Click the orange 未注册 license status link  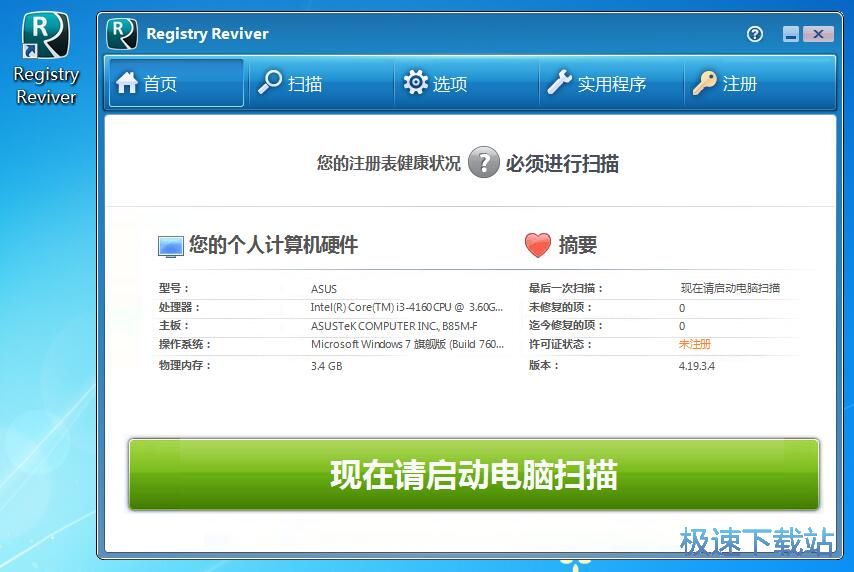tap(694, 344)
